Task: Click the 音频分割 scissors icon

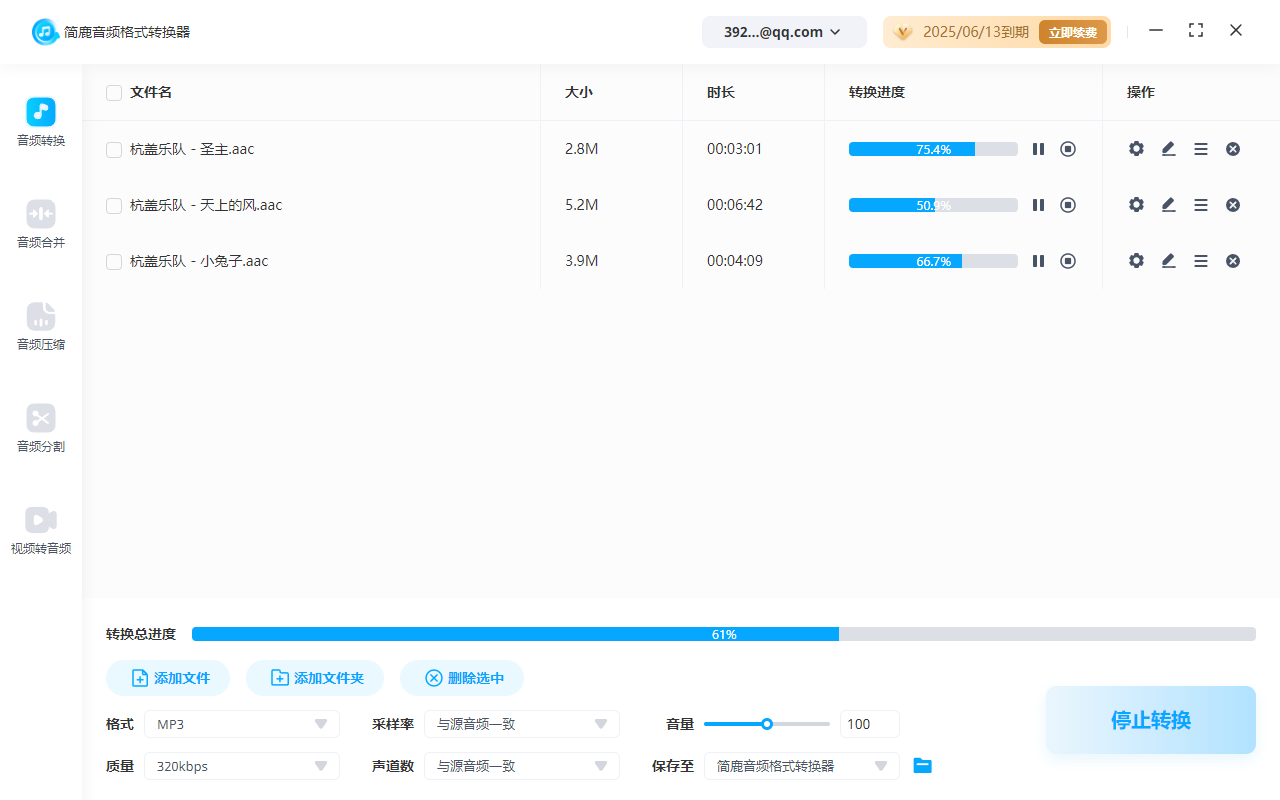Action: pos(41,418)
